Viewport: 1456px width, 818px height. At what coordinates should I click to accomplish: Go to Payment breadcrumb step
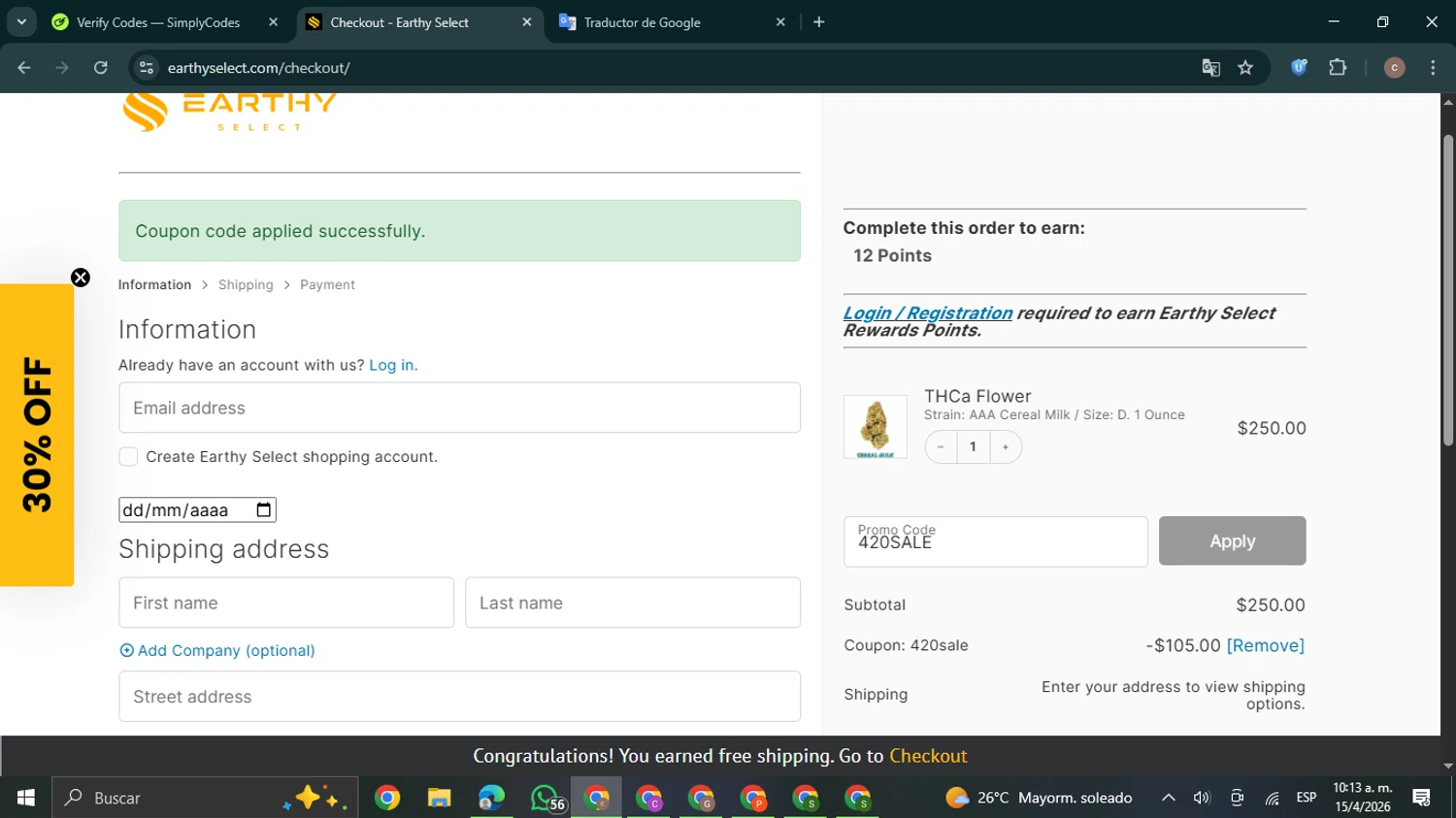coord(327,285)
